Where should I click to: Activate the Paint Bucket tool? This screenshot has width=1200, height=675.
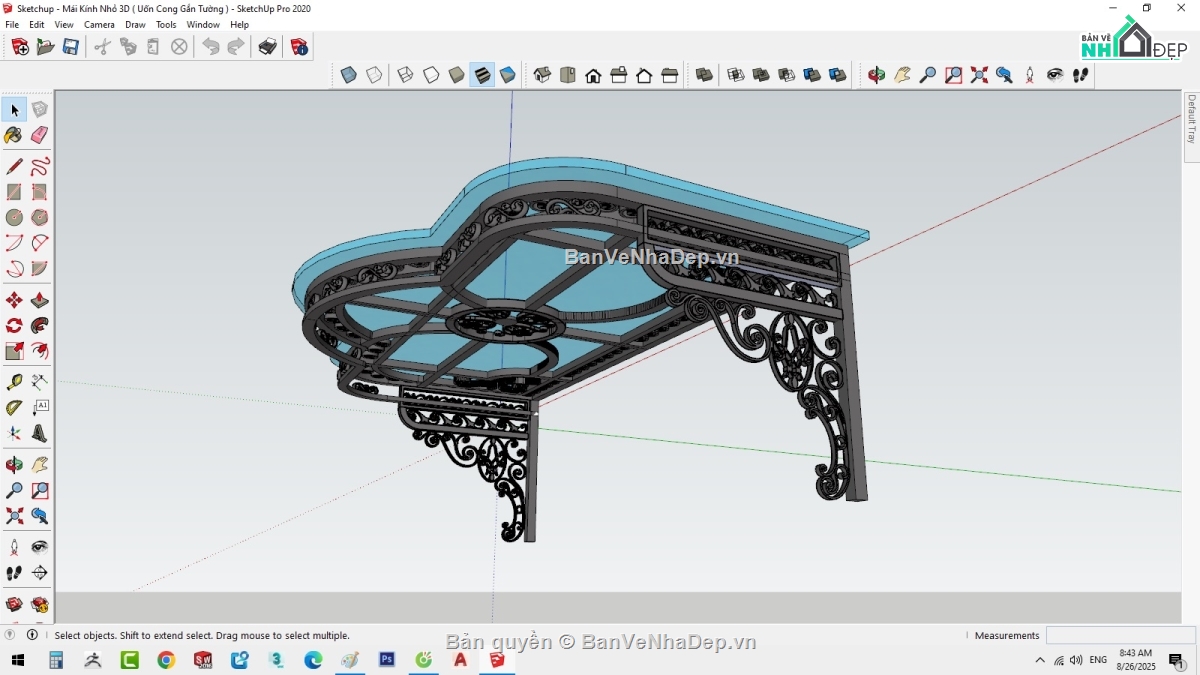tap(14, 135)
